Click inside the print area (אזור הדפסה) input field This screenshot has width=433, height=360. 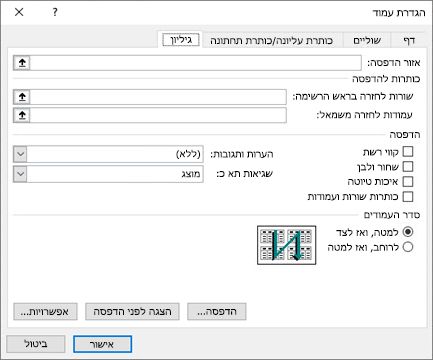coord(196,63)
